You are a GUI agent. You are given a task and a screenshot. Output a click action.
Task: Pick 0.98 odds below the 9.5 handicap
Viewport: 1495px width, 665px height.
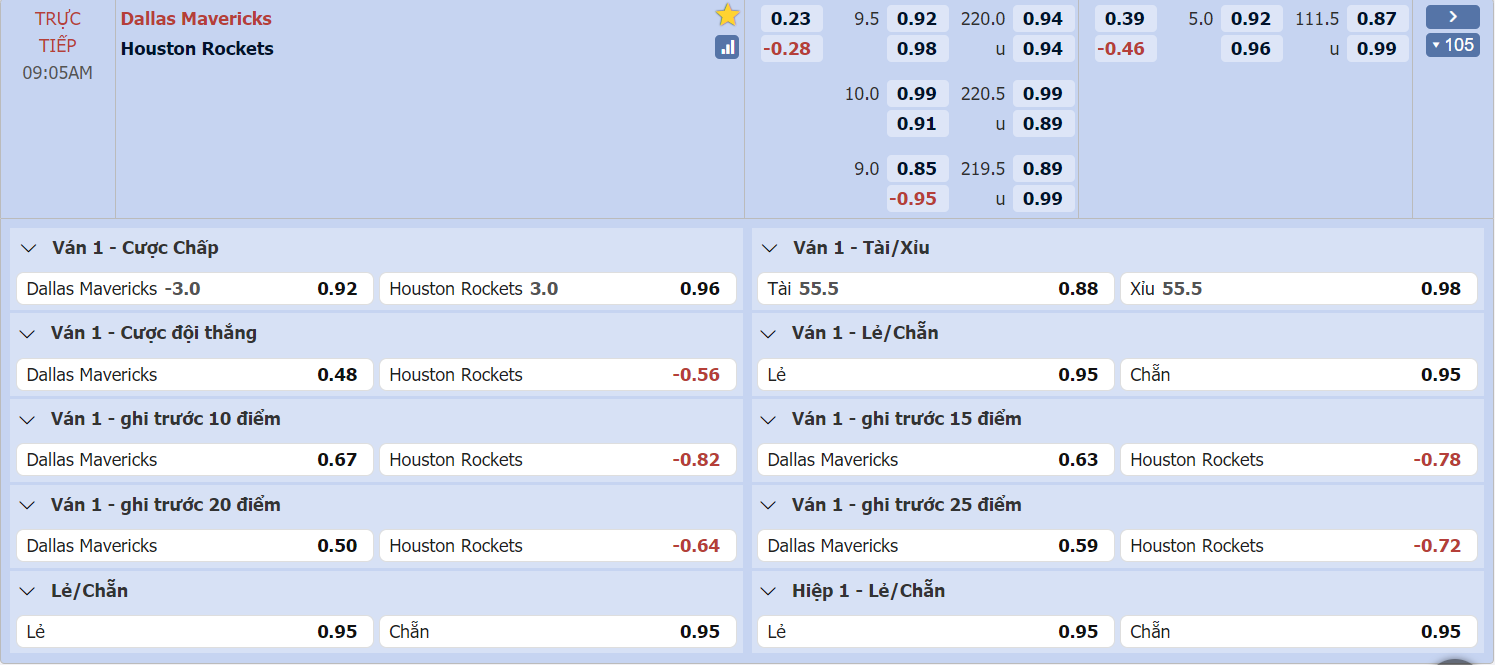pyautogui.click(x=917, y=48)
